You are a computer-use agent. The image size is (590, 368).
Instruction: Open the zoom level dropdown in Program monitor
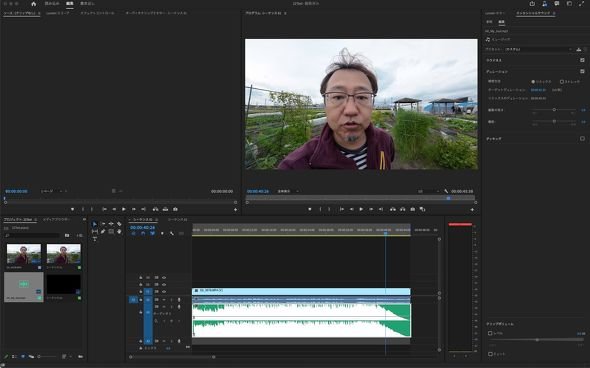tap(288, 192)
